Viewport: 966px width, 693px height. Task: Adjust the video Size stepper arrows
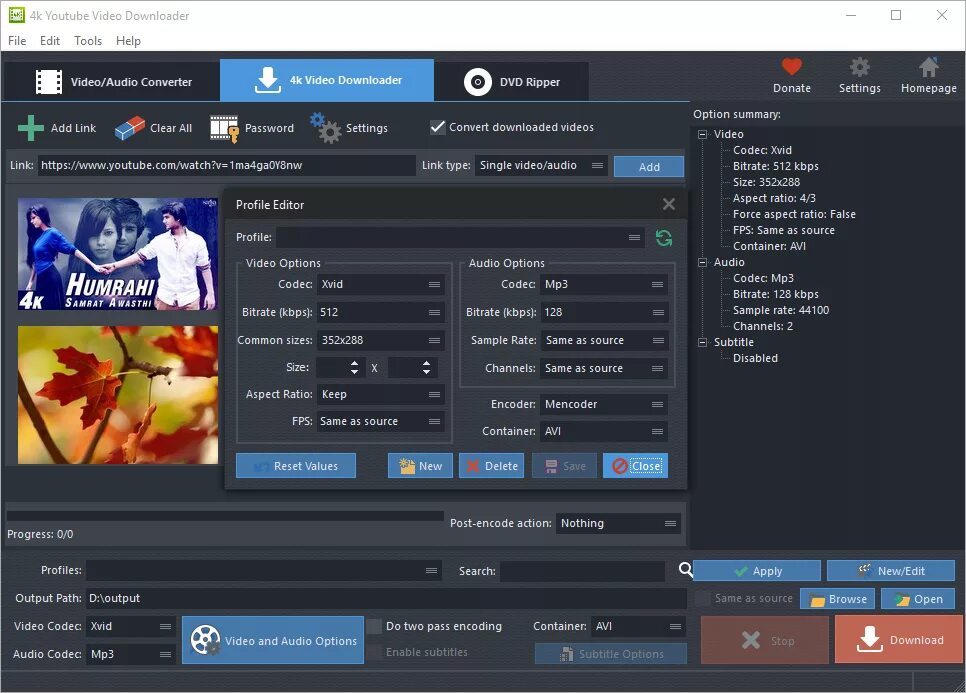point(356,367)
